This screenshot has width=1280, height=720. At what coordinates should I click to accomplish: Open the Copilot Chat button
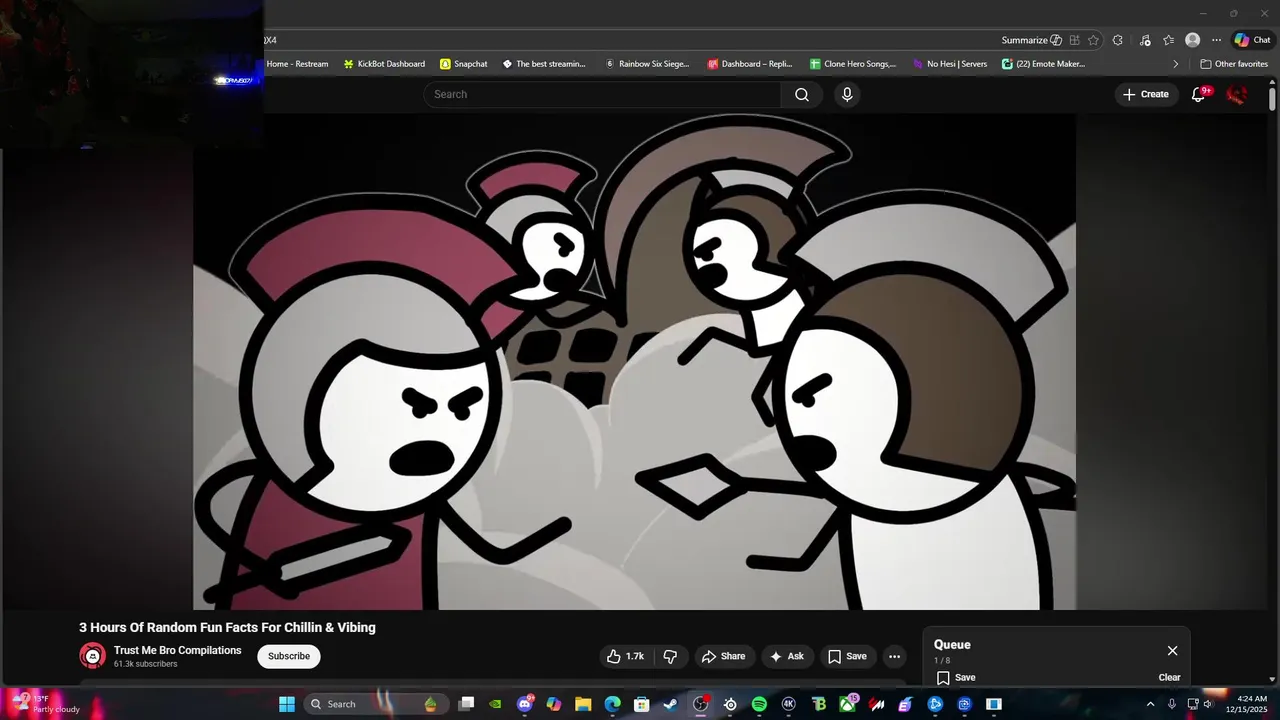[x=1253, y=40]
